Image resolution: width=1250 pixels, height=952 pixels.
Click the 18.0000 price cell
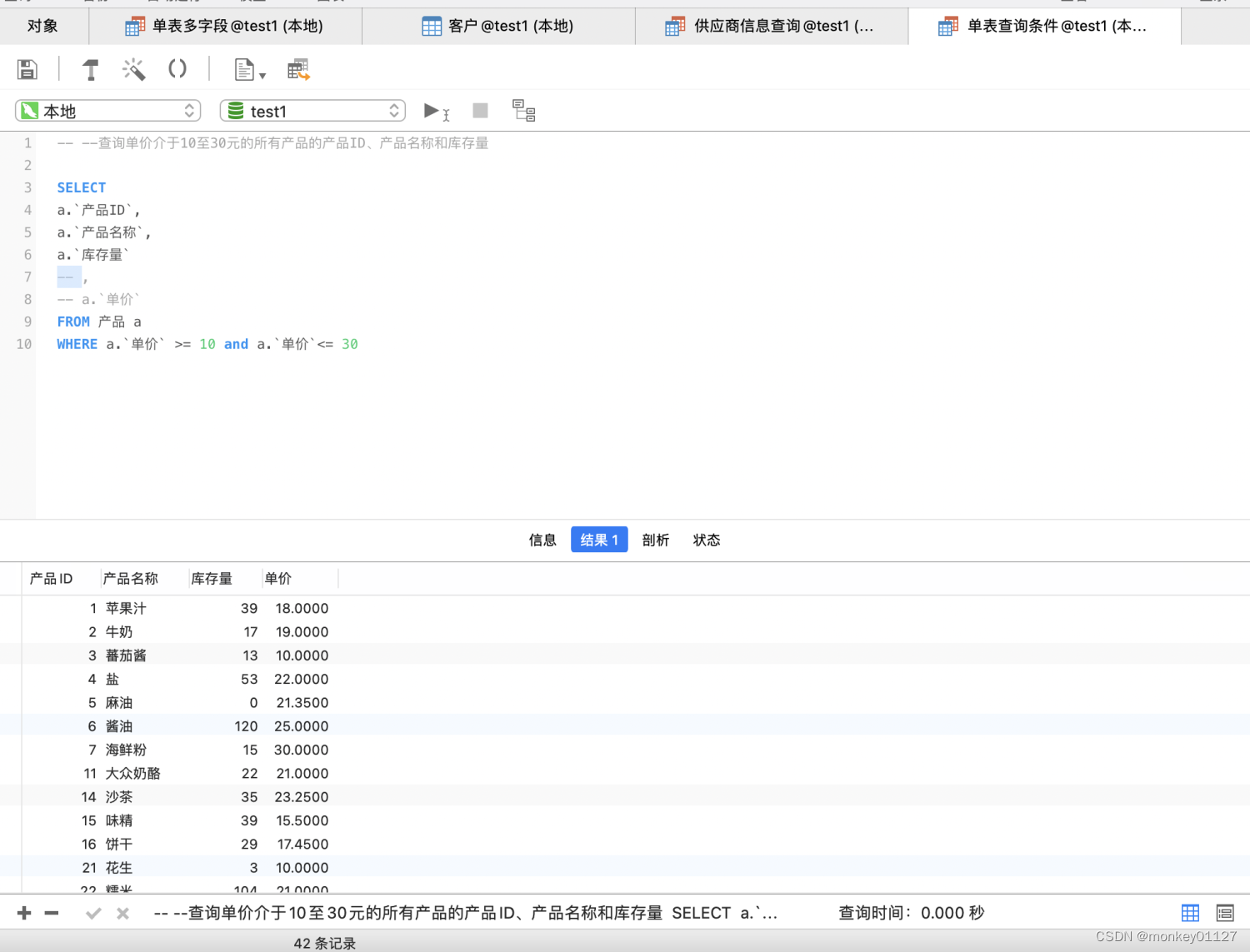pyautogui.click(x=300, y=608)
